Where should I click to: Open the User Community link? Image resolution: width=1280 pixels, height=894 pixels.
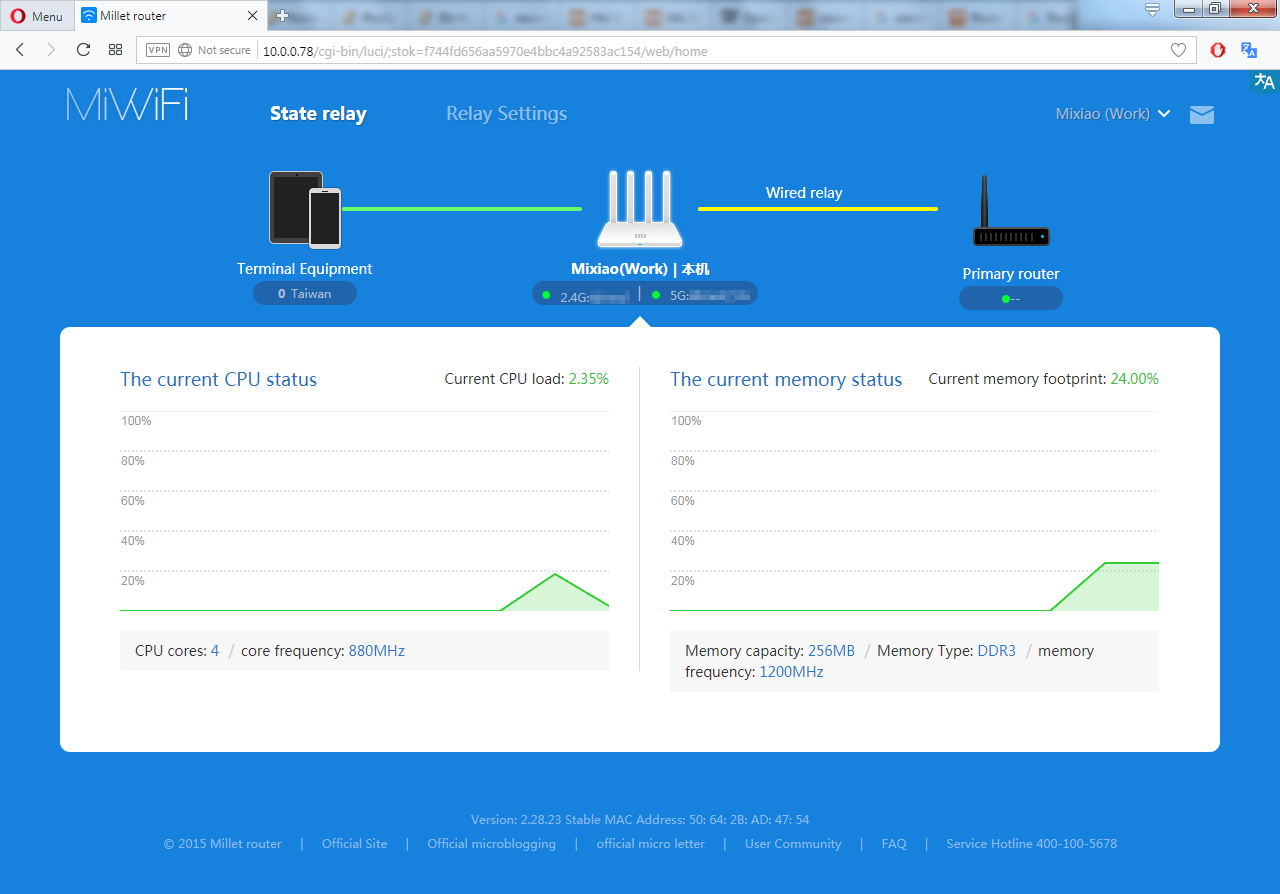(x=793, y=844)
